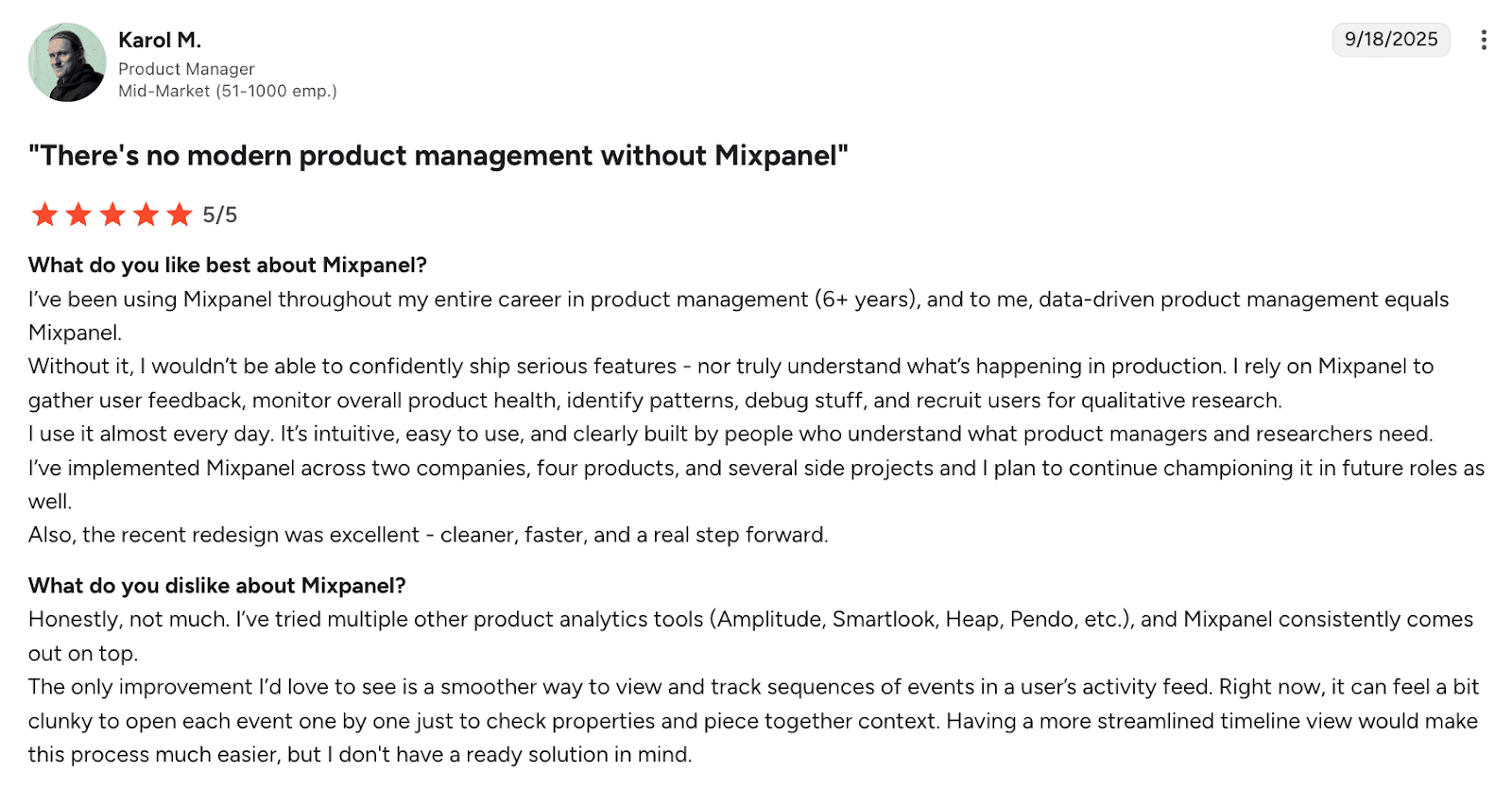Click the "What do you dislike" heading
Image resolution: width=1512 pixels, height=789 pixels.
coord(216,586)
